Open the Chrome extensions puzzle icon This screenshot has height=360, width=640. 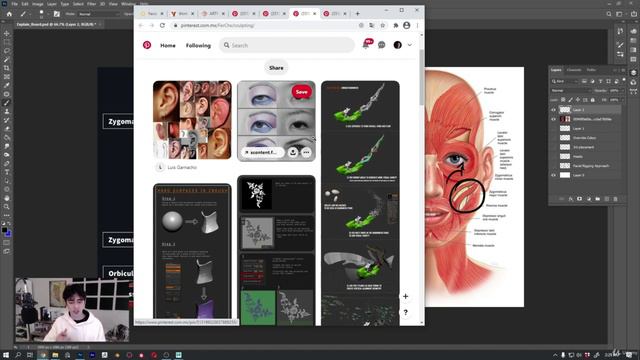pos(396,25)
